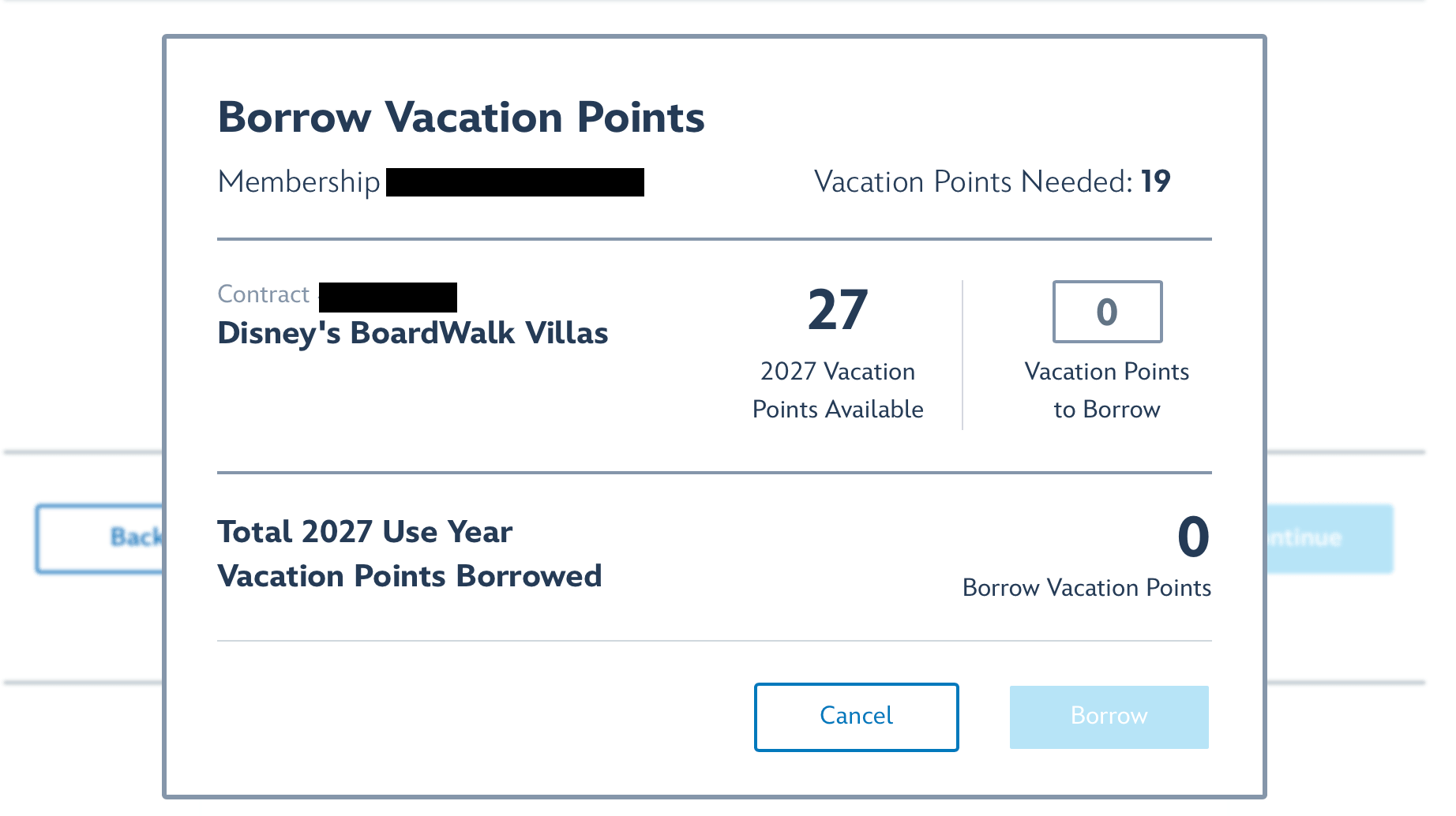1456x816 pixels.
Task: Click the redacted contract number bar
Action: coord(388,298)
